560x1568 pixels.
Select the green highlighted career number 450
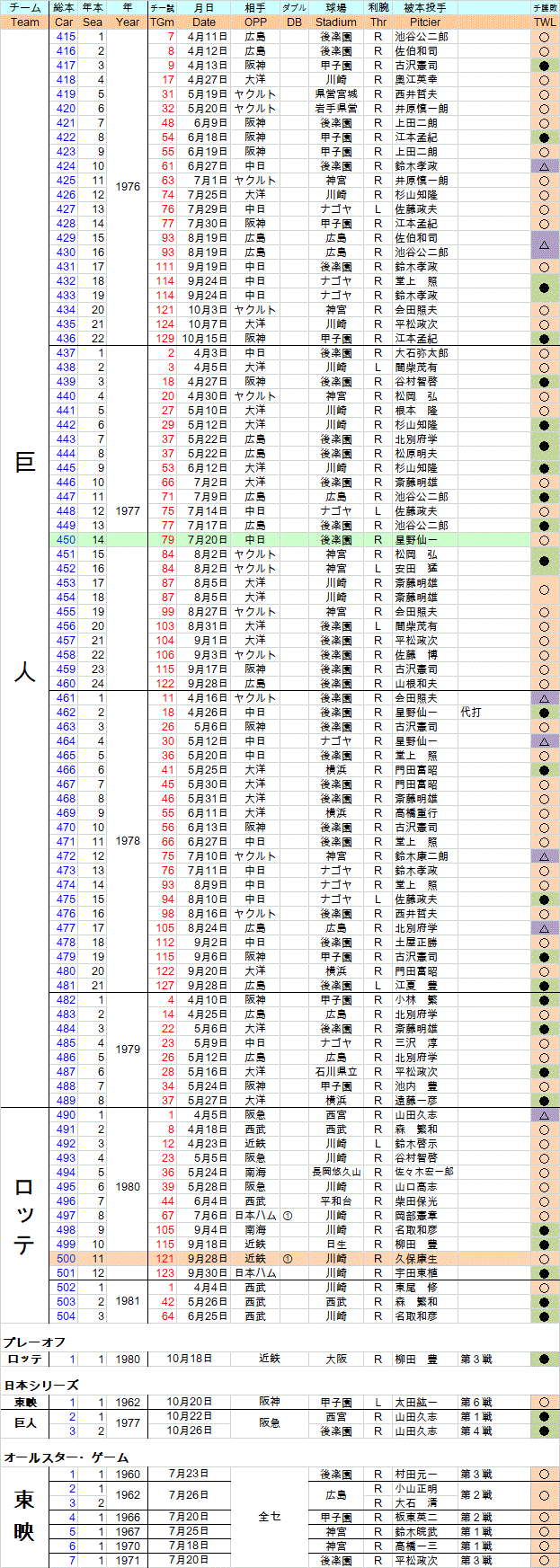[66, 540]
